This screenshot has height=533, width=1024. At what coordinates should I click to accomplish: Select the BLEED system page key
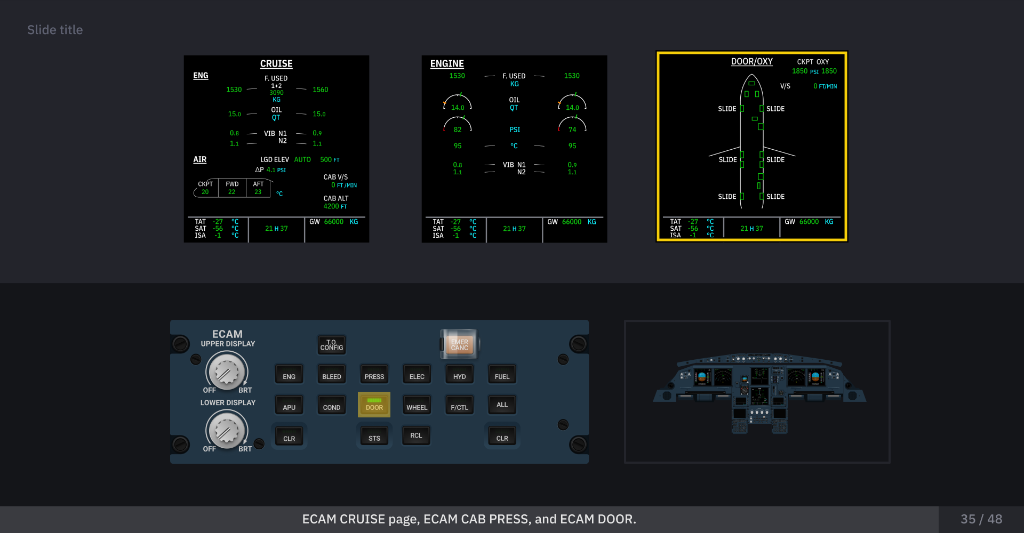[x=331, y=376]
